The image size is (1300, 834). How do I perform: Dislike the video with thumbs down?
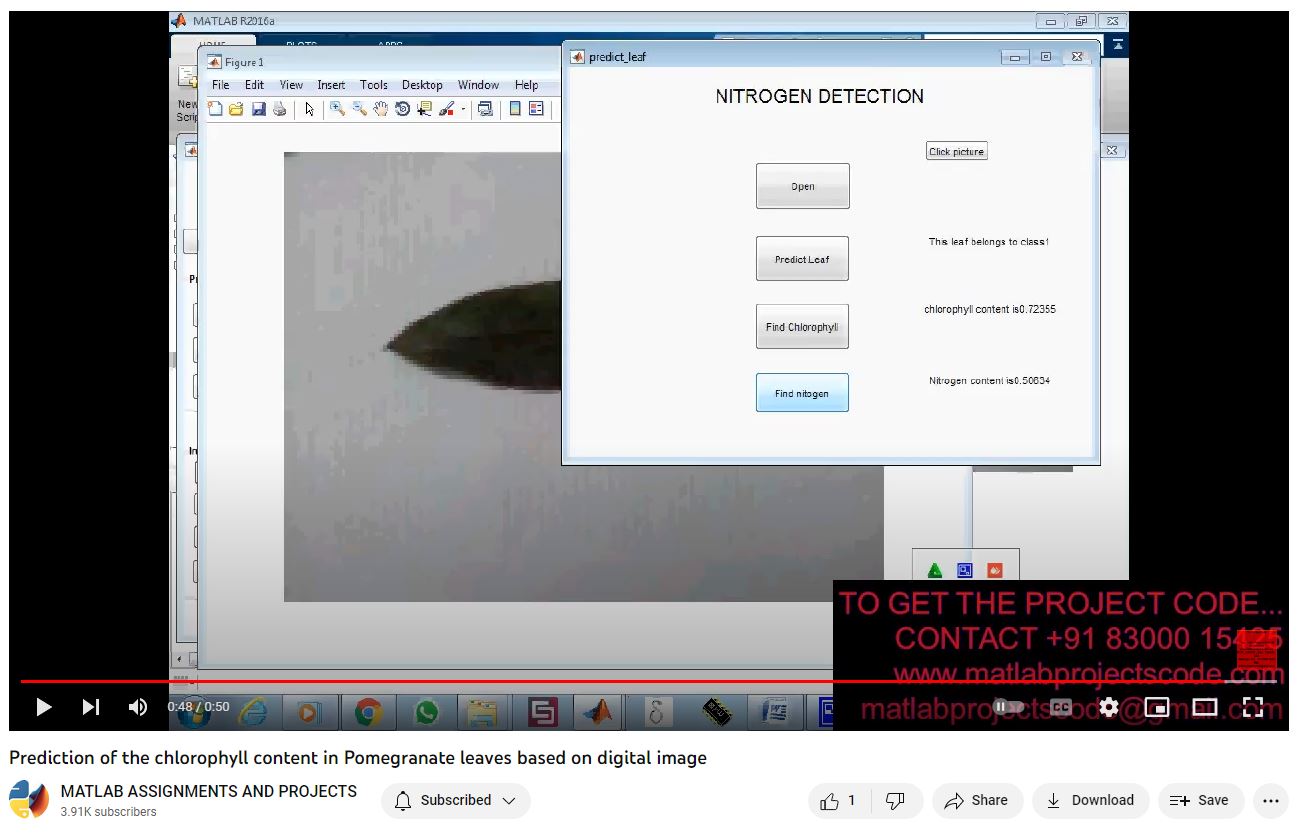pyautogui.click(x=896, y=800)
